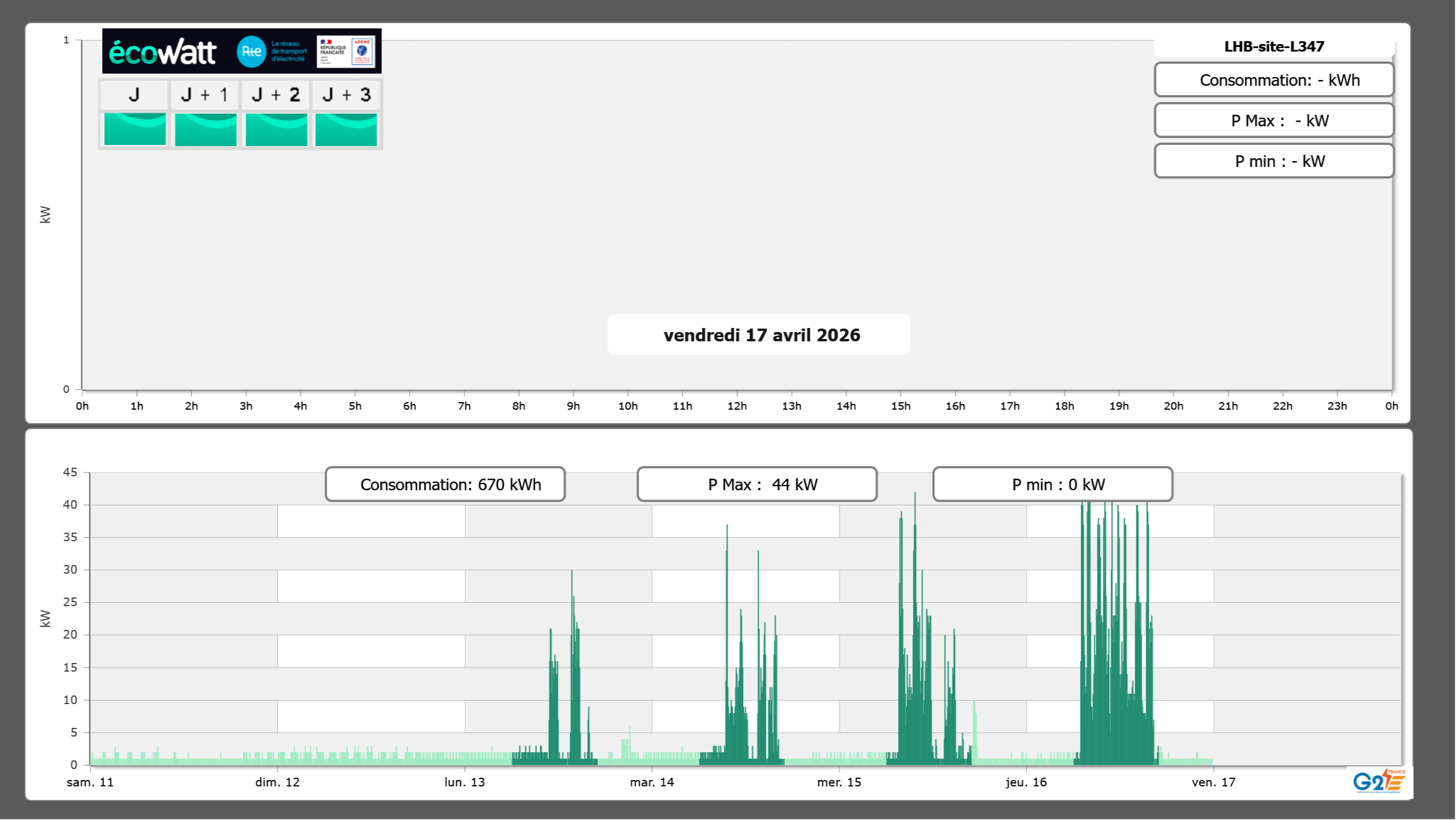This screenshot has width=1456, height=820.
Task: Select the J + 1 header label
Action: [205, 94]
